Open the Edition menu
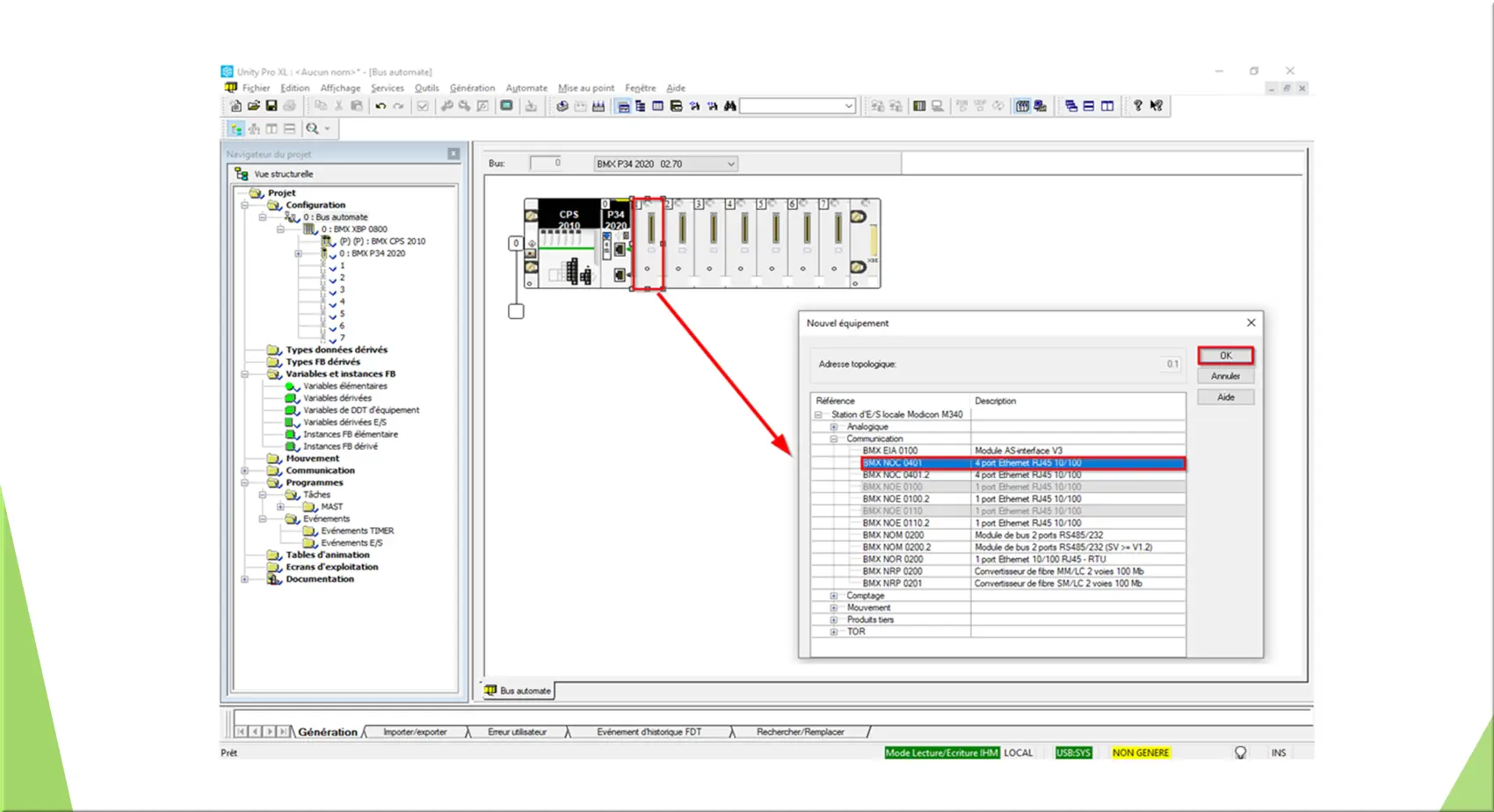1494x812 pixels. 294,88
